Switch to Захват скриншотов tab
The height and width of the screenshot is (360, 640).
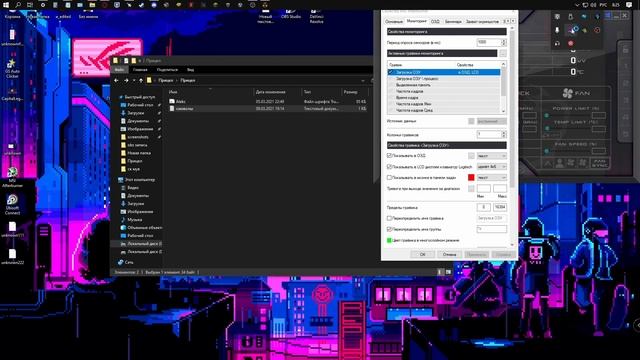pos(482,21)
